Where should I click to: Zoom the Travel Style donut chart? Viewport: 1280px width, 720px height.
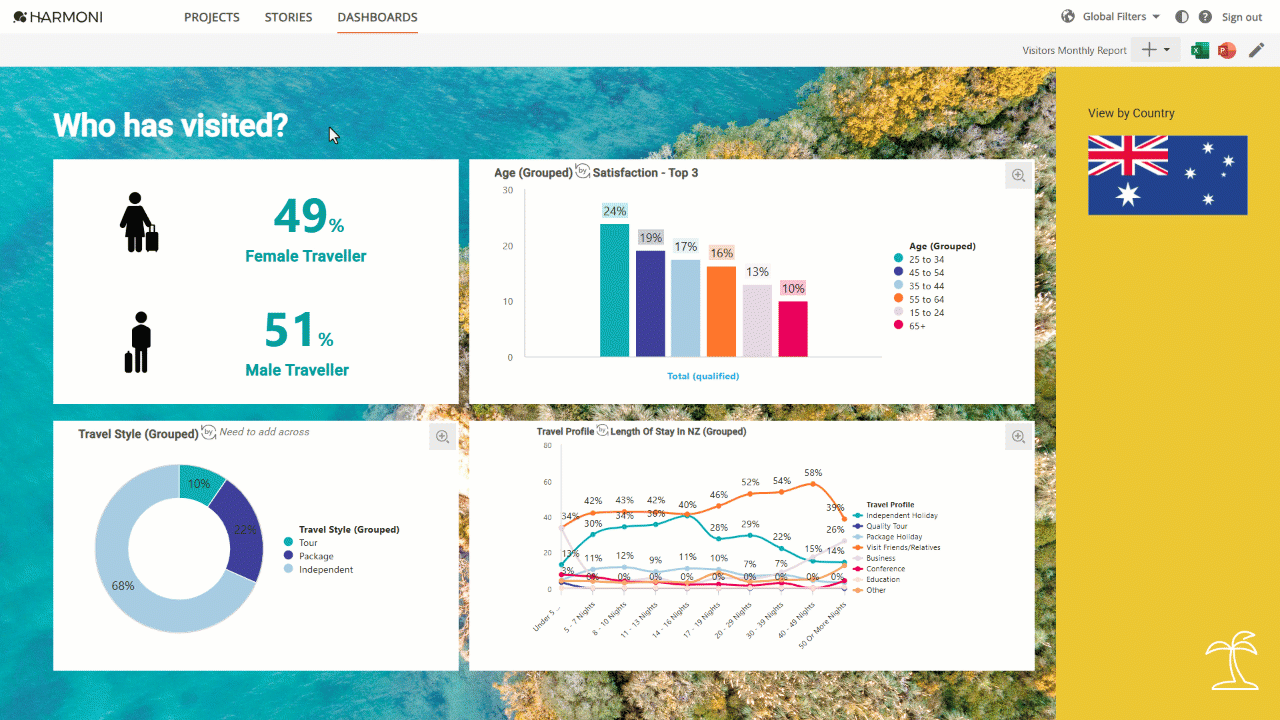tap(442, 436)
